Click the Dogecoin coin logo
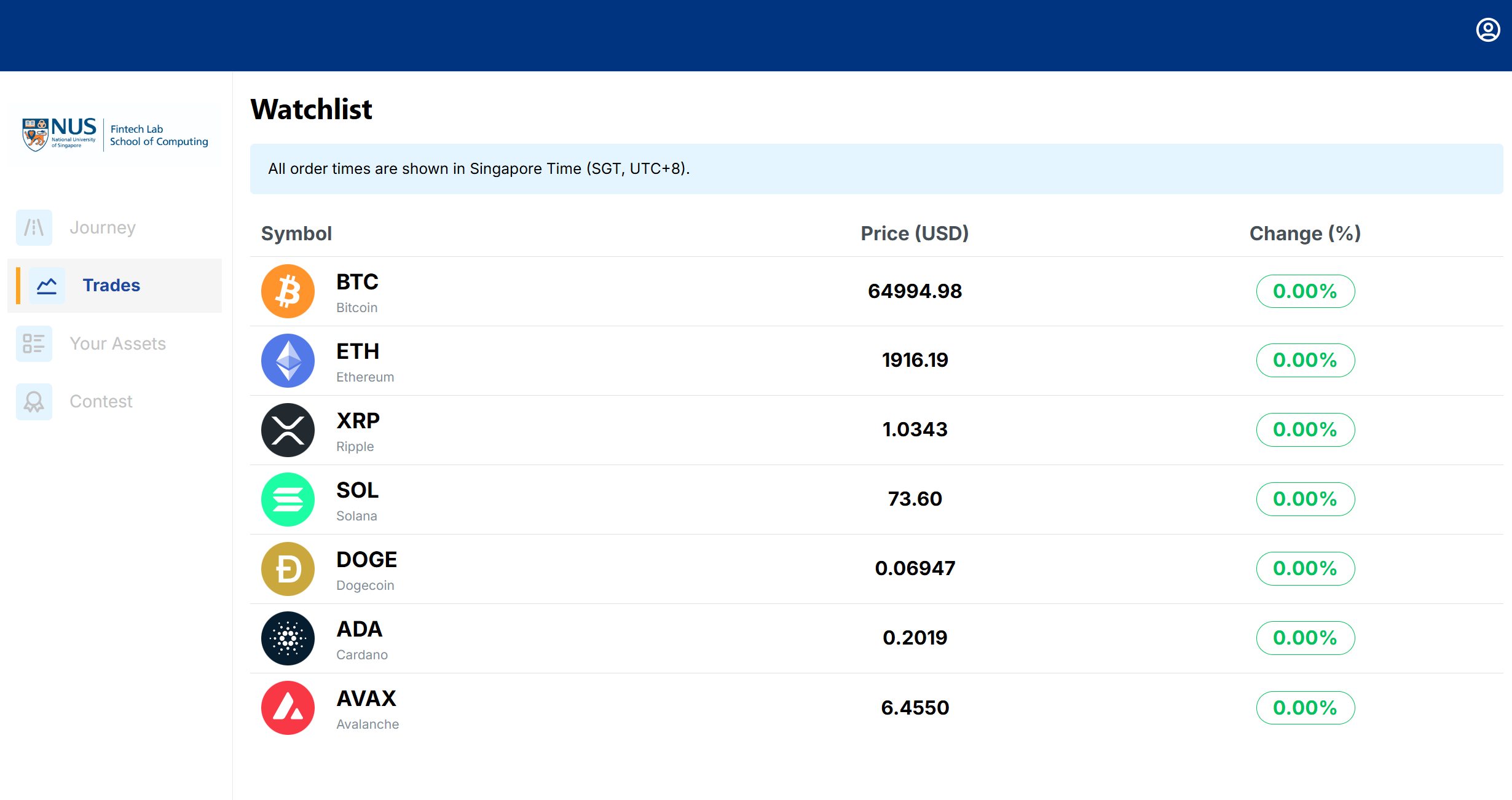Screen dimensions: 1512x800 pyautogui.click(x=288, y=569)
